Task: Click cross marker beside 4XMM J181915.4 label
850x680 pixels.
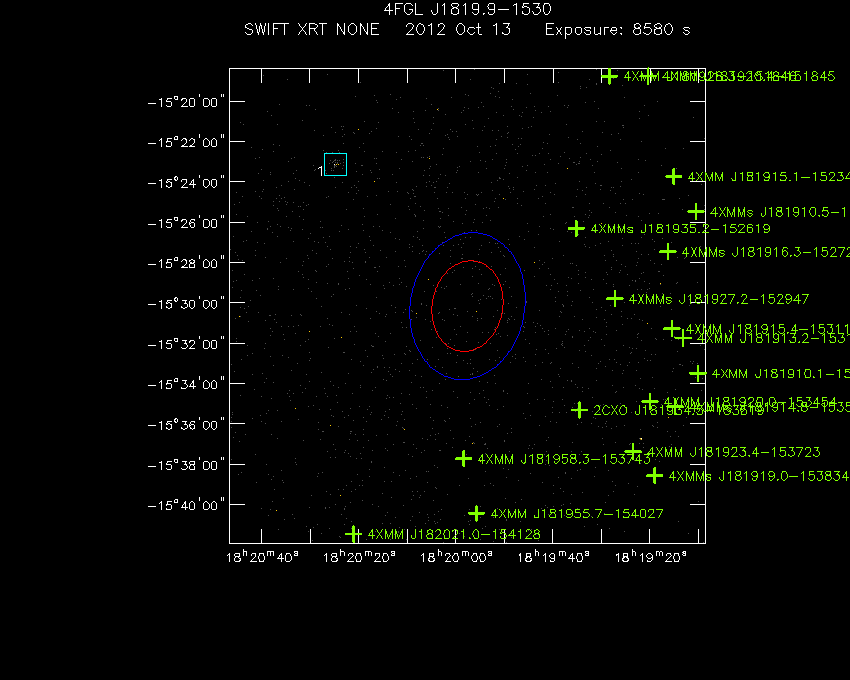Action: click(672, 328)
